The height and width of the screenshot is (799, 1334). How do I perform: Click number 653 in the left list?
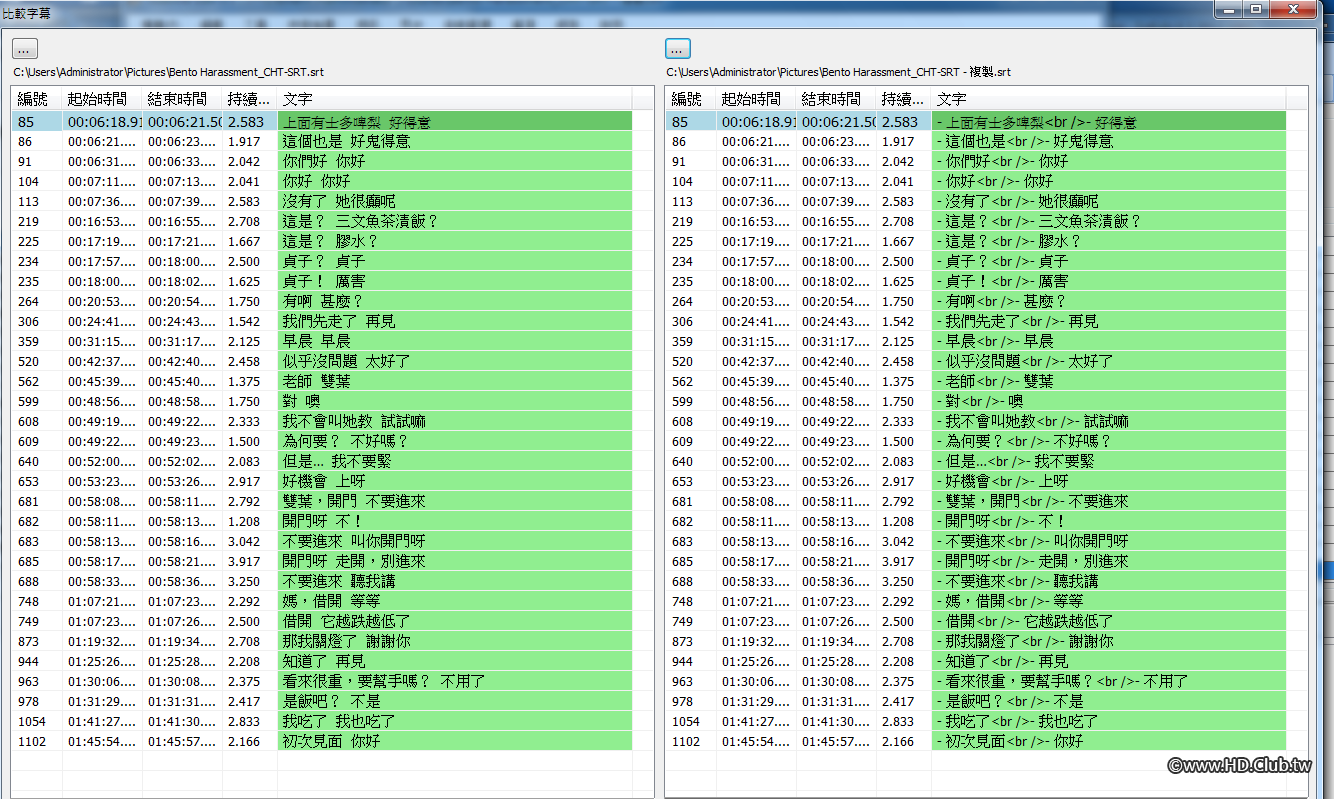28,481
